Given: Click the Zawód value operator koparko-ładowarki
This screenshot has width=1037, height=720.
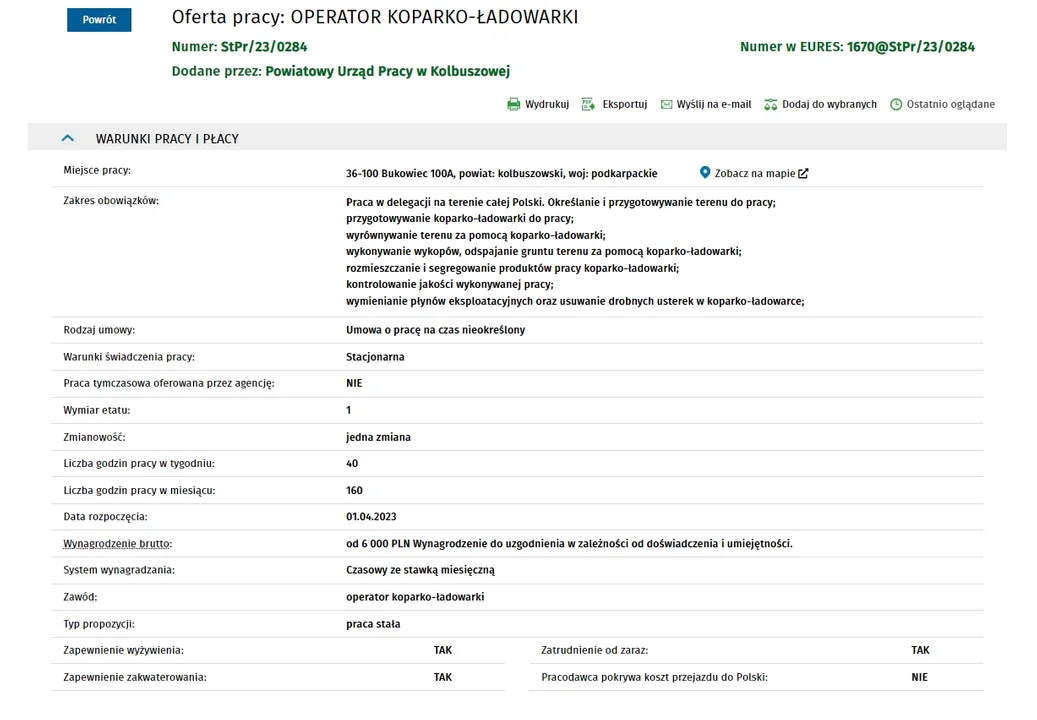Looking at the screenshot, I should (x=415, y=597).
